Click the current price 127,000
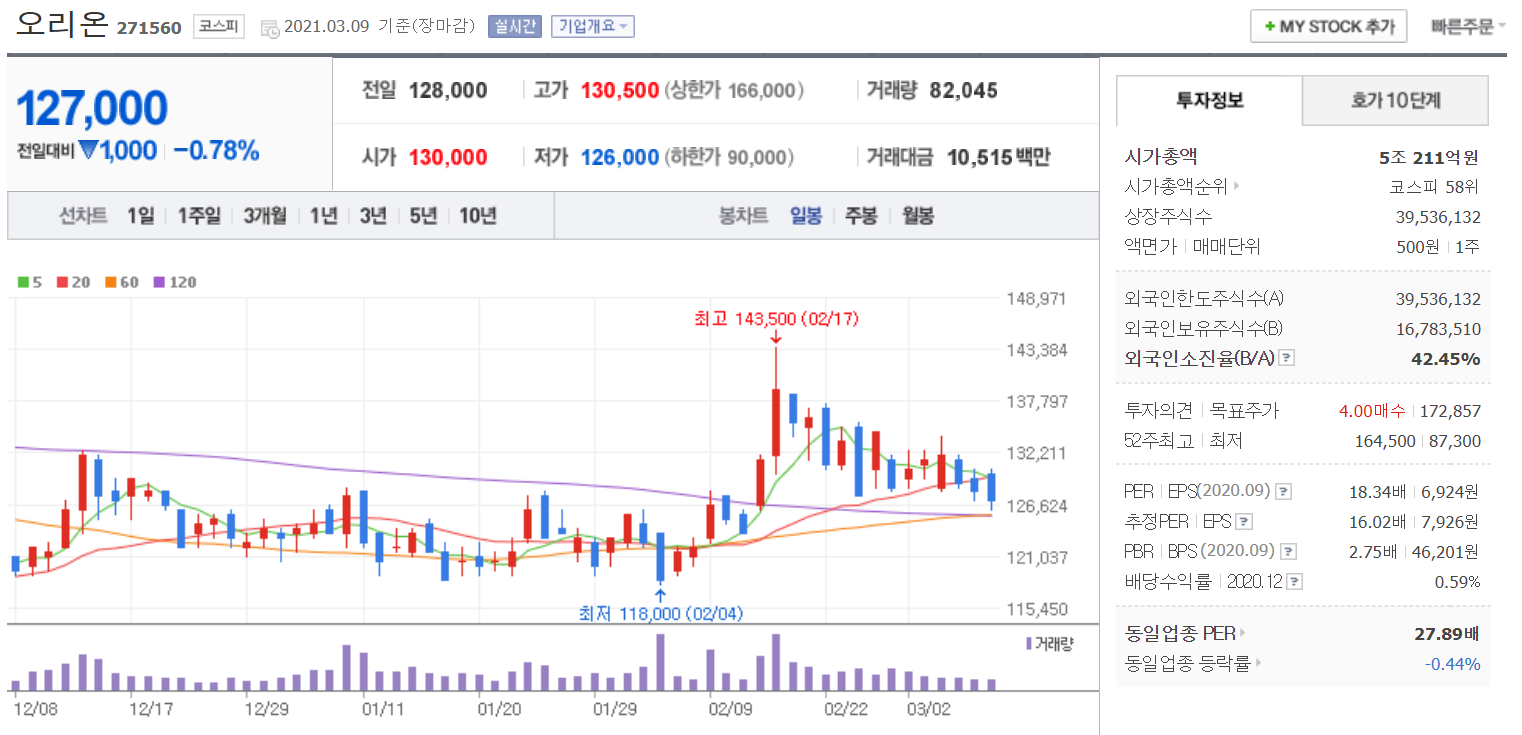The image size is (1522, 735). pyautogui.click(x=92, y=108)
